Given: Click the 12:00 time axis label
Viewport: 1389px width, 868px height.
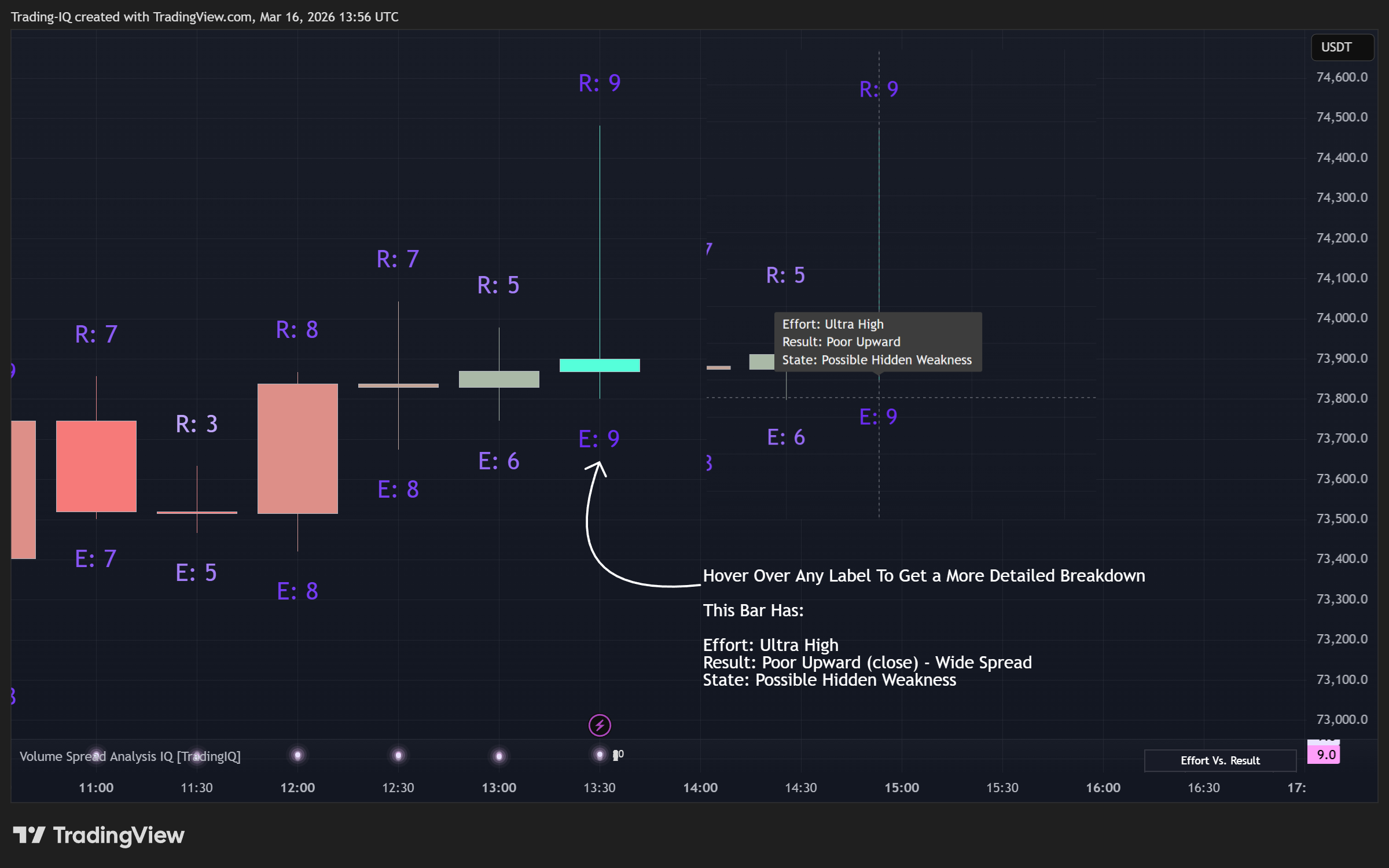Looking at the screenshot, I should (297, 788).
